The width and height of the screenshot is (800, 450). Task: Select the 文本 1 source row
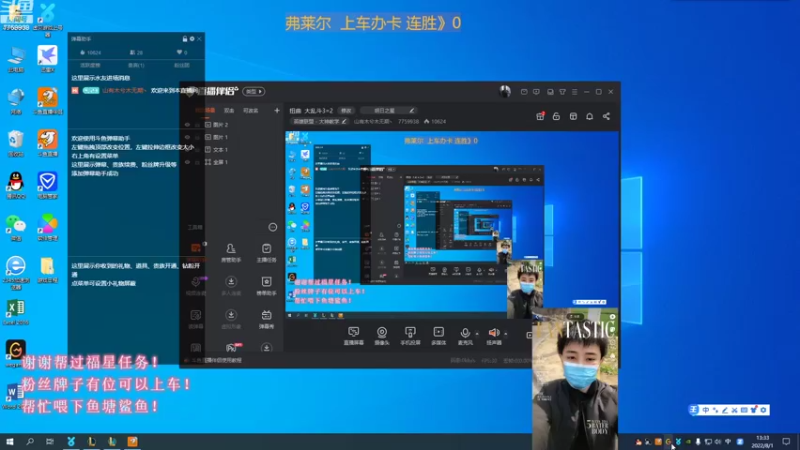[x=233, y=149]
